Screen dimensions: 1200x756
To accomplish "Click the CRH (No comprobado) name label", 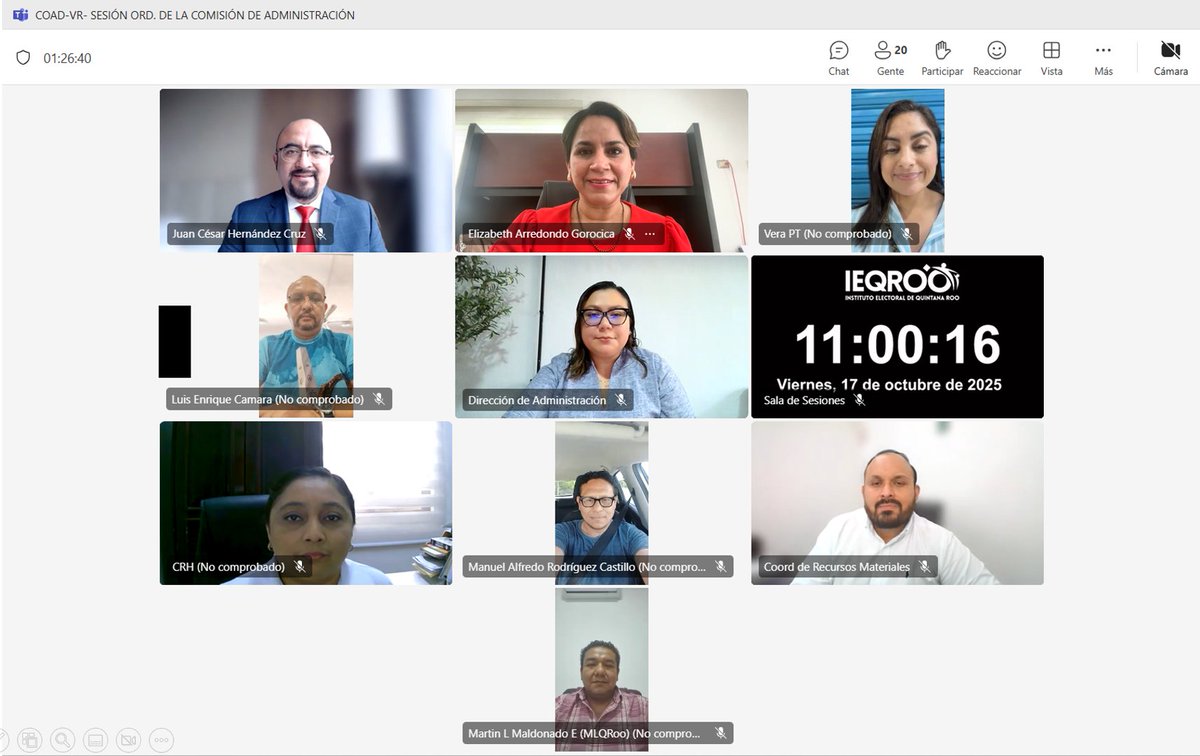I will pyautogui.click(x=228, y=567).
